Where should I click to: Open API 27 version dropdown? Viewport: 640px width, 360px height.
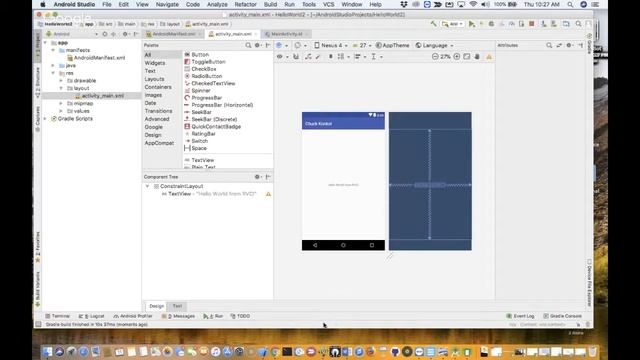click(362, 45)
